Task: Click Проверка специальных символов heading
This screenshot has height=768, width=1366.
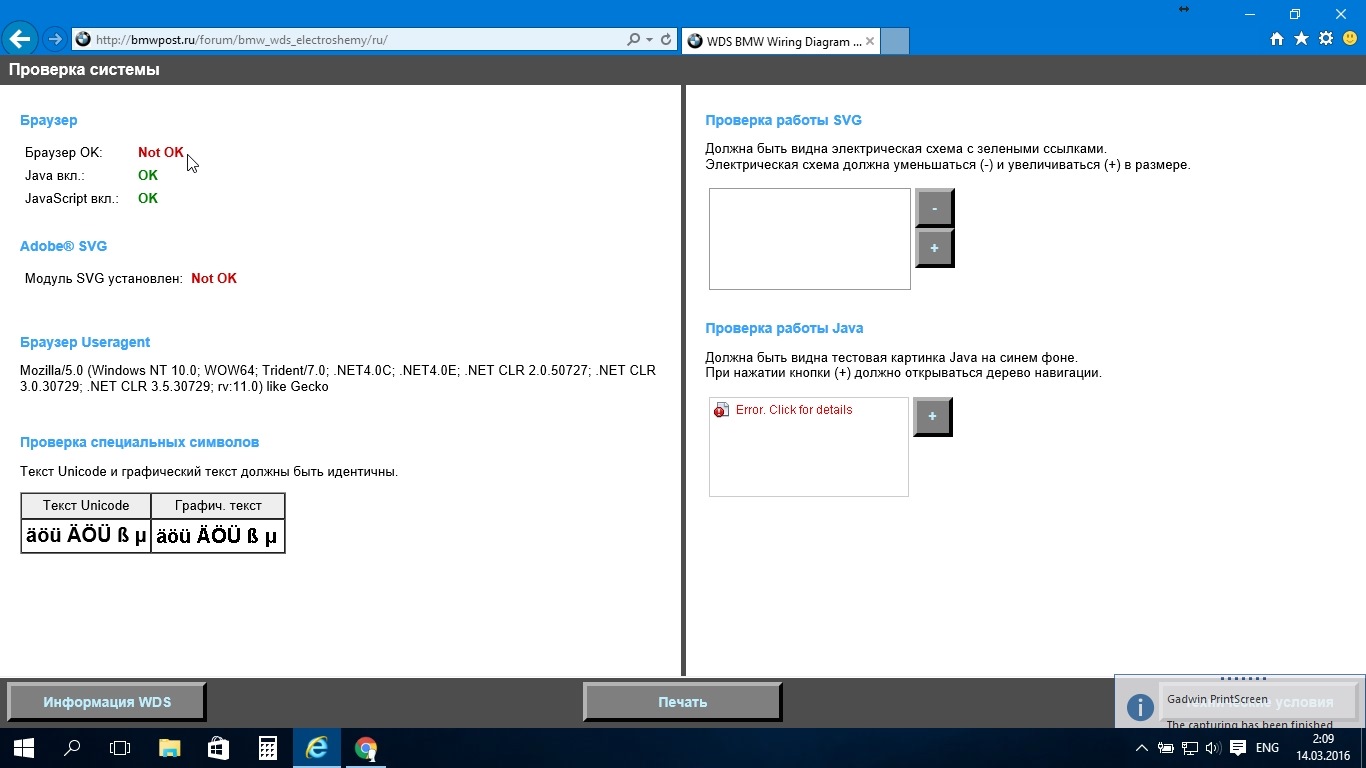Action: [x=139, y=442]
